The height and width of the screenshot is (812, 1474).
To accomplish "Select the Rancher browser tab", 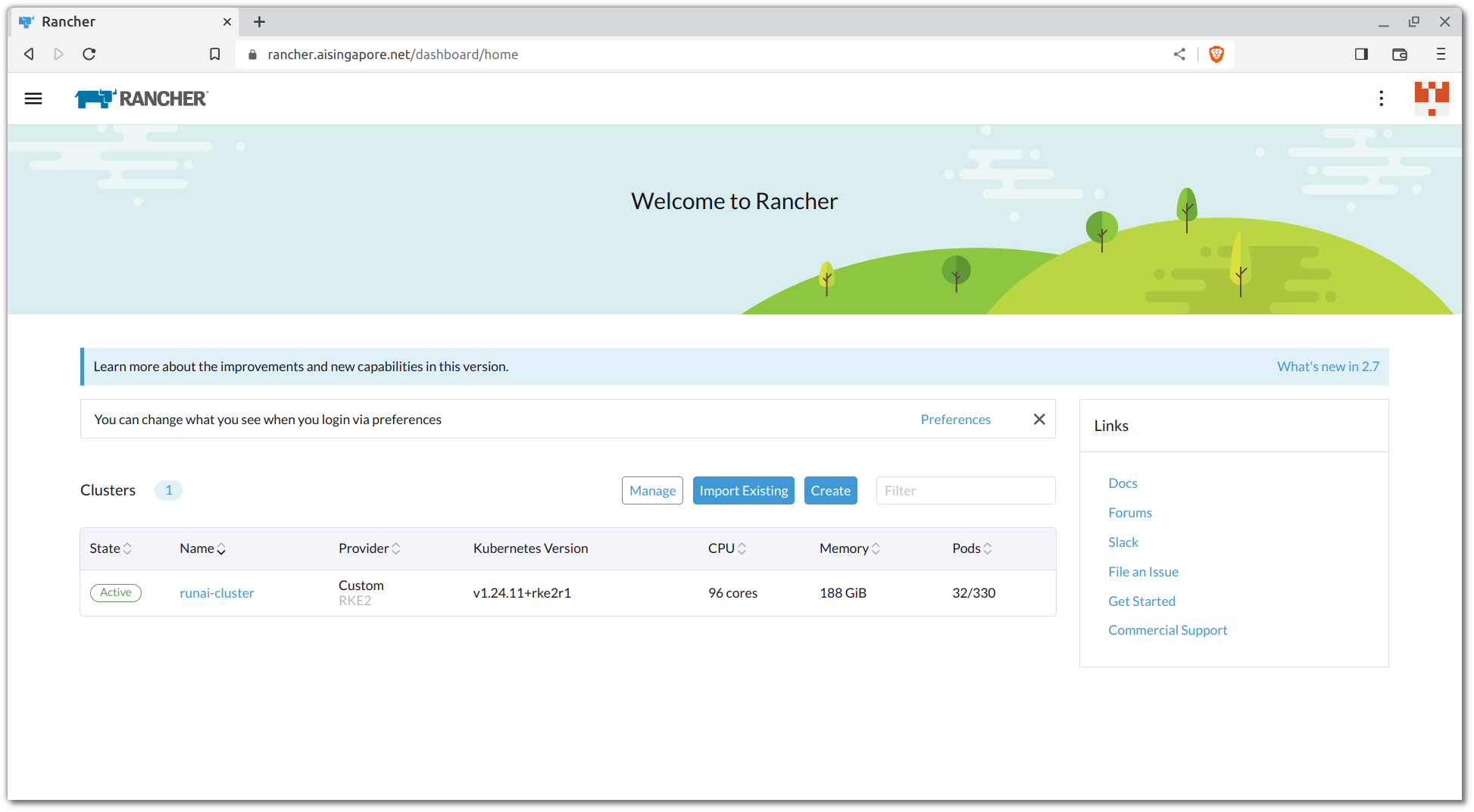I will click(x=125, y=22).
